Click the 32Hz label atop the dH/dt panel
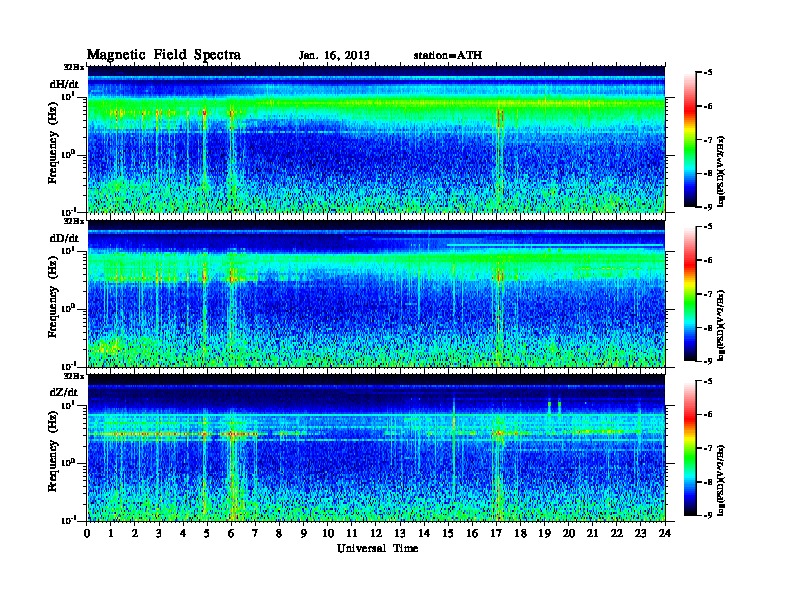792x612 pixels. (x=73, y=67)
